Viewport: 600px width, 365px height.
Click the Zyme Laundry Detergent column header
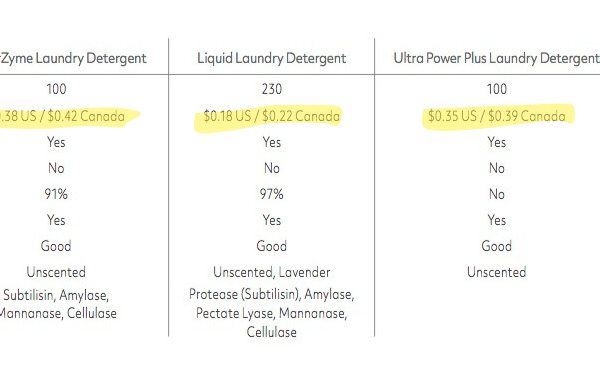[73, 58]
